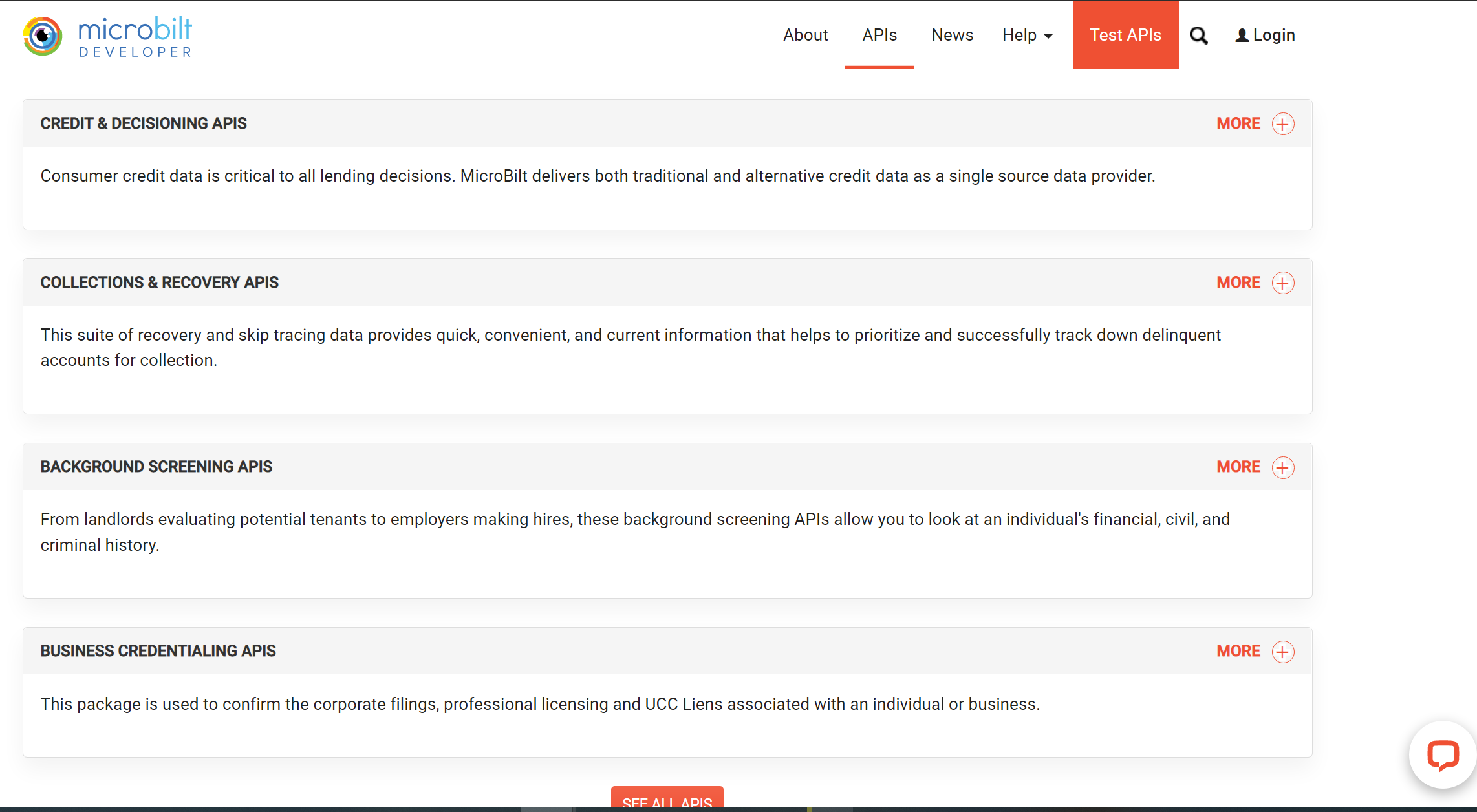
Task: Navigate to the About page
Action: pyautogui.click(x=806, y=35)
